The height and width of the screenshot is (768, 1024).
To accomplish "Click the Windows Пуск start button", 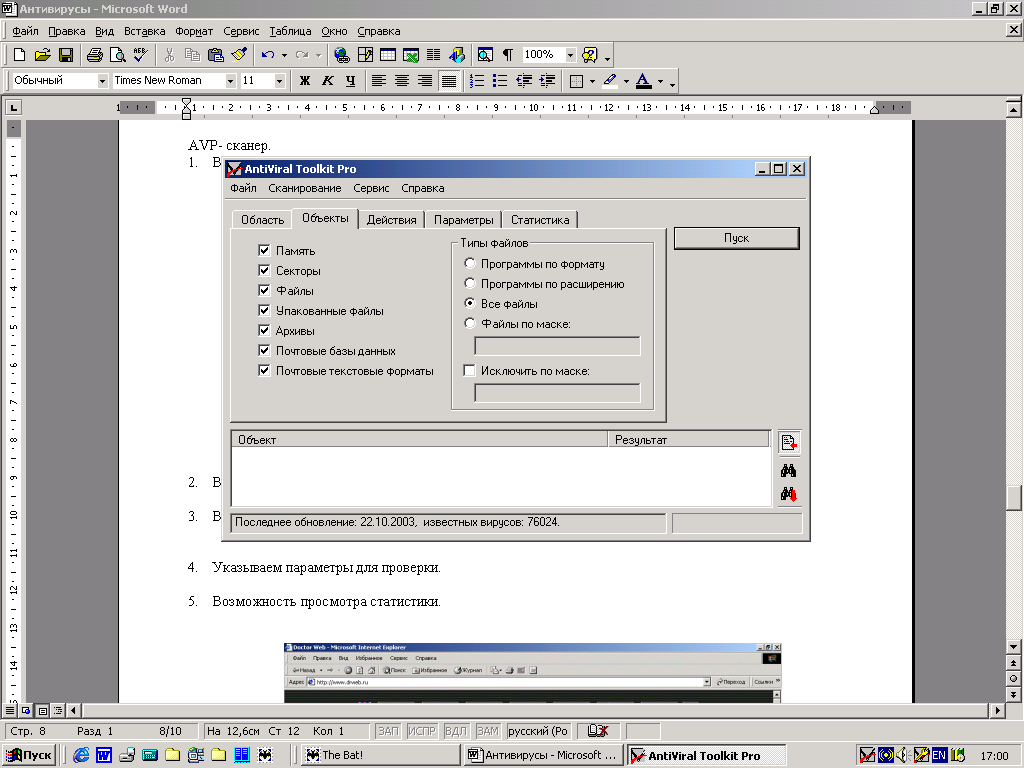I will click(x=30, y=755).
